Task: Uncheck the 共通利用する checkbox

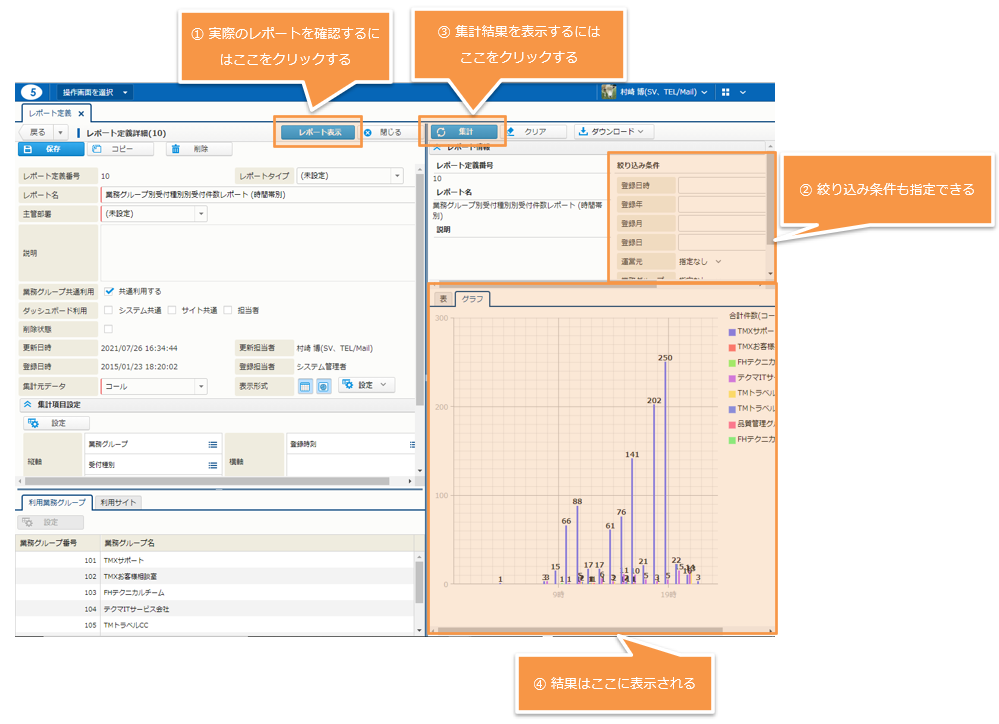Action: pyautogui.click(x=109, y=292)
